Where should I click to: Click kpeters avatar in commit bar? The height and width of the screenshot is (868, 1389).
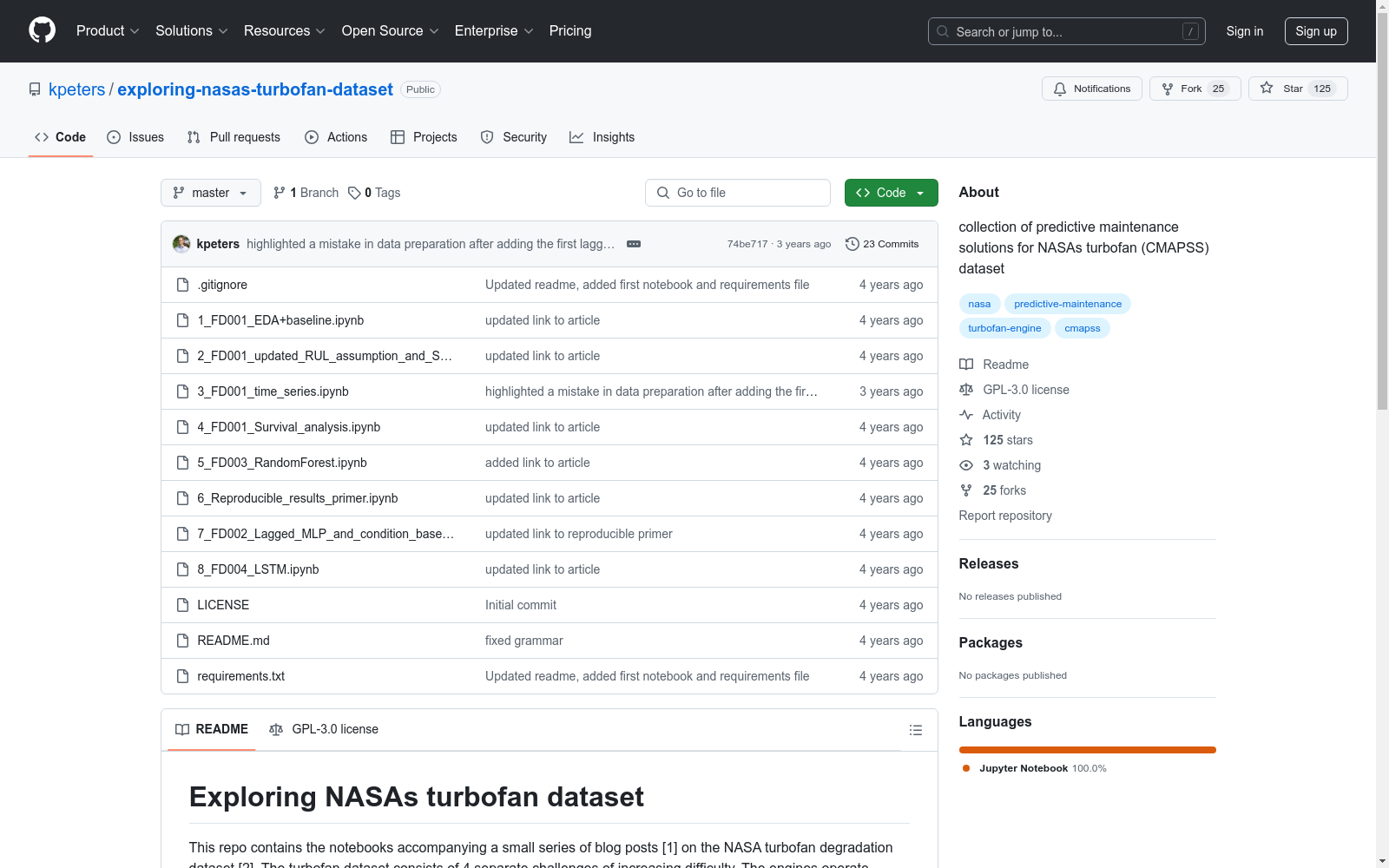pos(181,244)
